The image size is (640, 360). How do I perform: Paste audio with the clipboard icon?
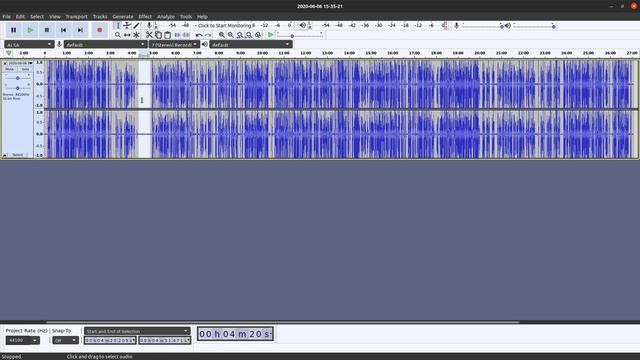[167, 35]
